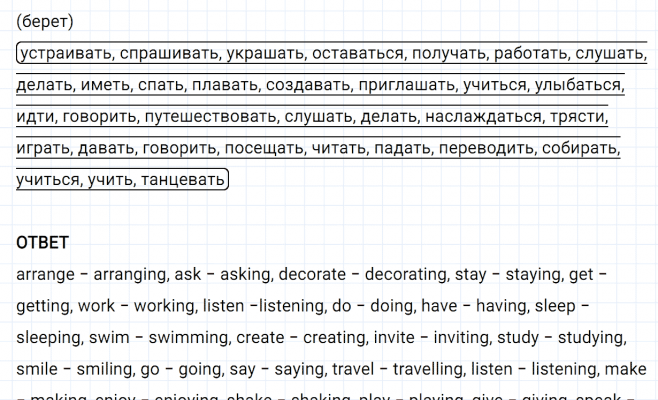Screen dimensions: 658x400
Task: Click the word "arranging" in the answer
Action: click(x=131, y=274)
